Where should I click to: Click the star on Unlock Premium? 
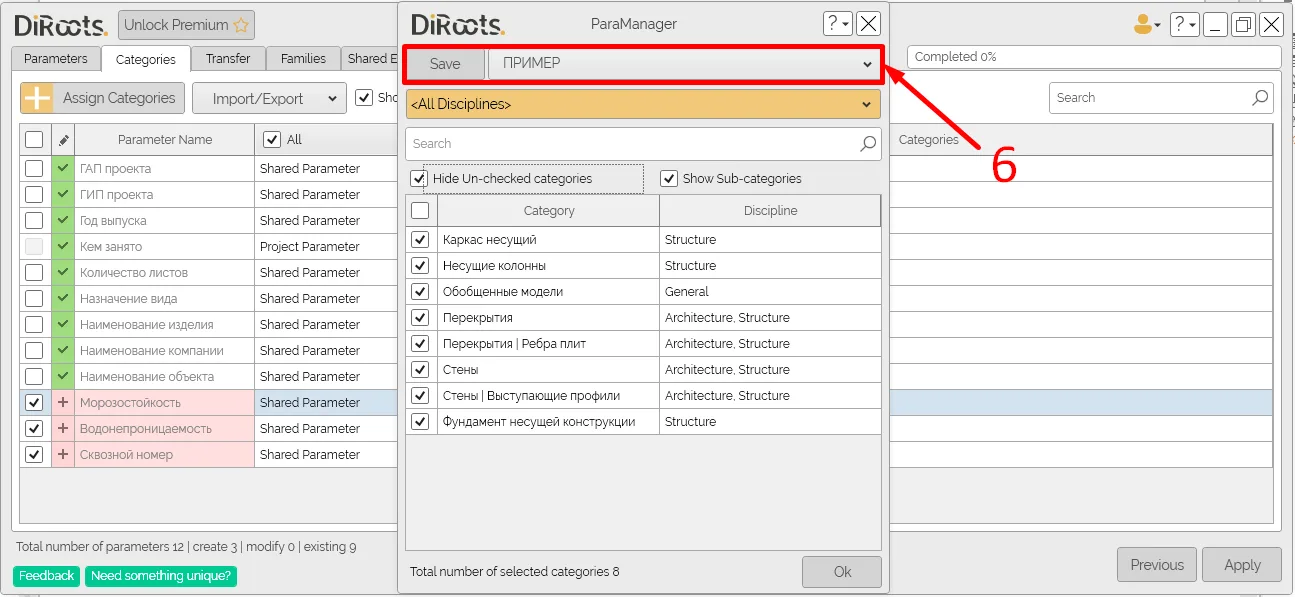(x=240, y=25)
